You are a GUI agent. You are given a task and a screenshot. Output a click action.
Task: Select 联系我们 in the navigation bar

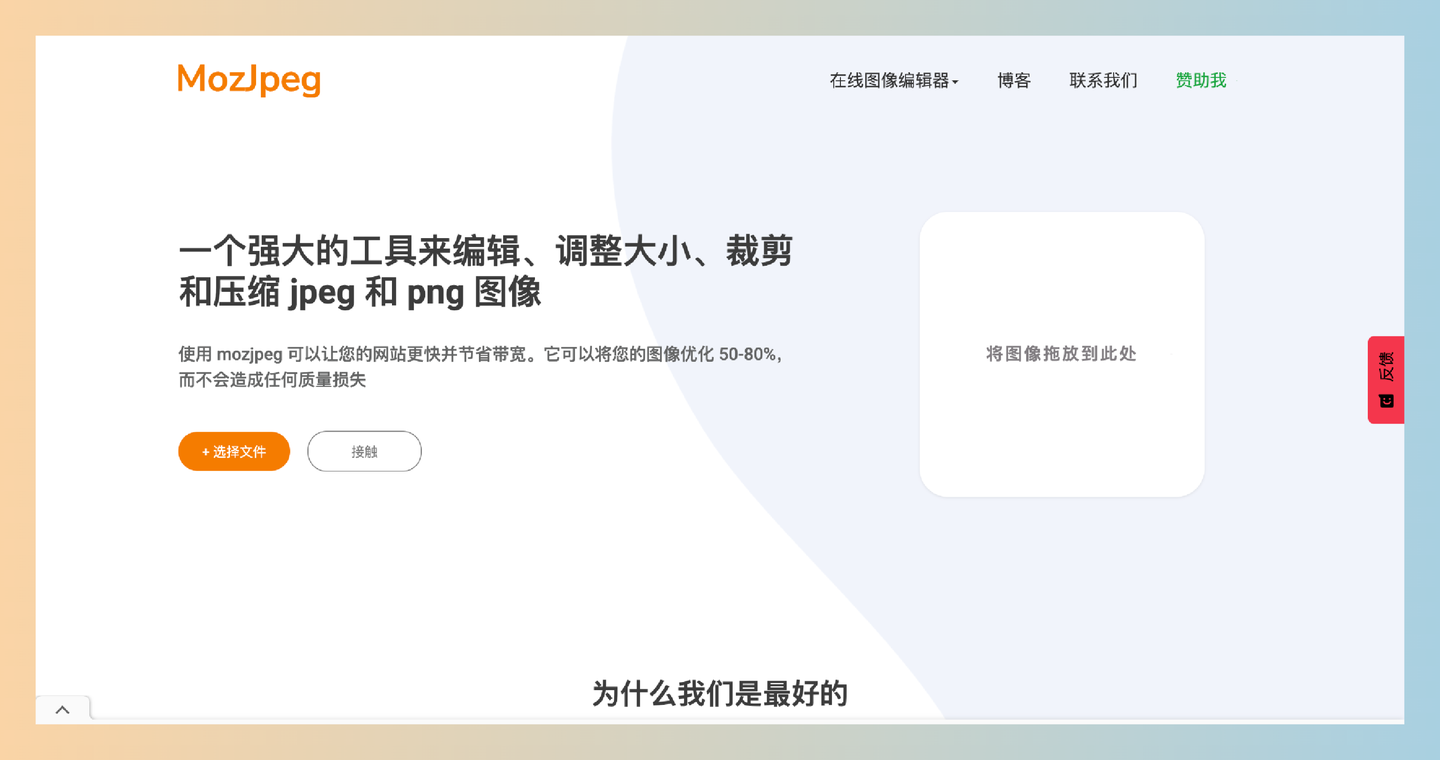[1103, 80]
